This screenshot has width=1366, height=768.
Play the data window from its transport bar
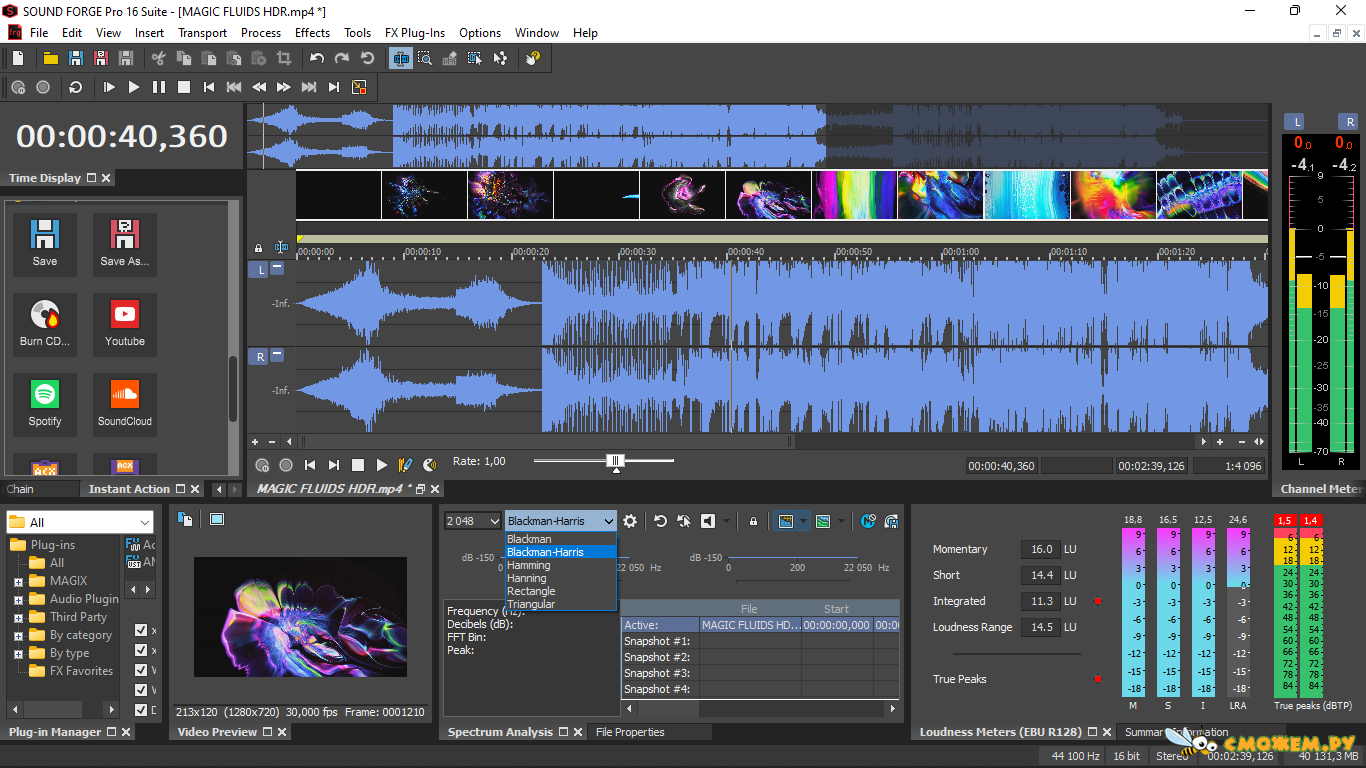click(381, 465)
